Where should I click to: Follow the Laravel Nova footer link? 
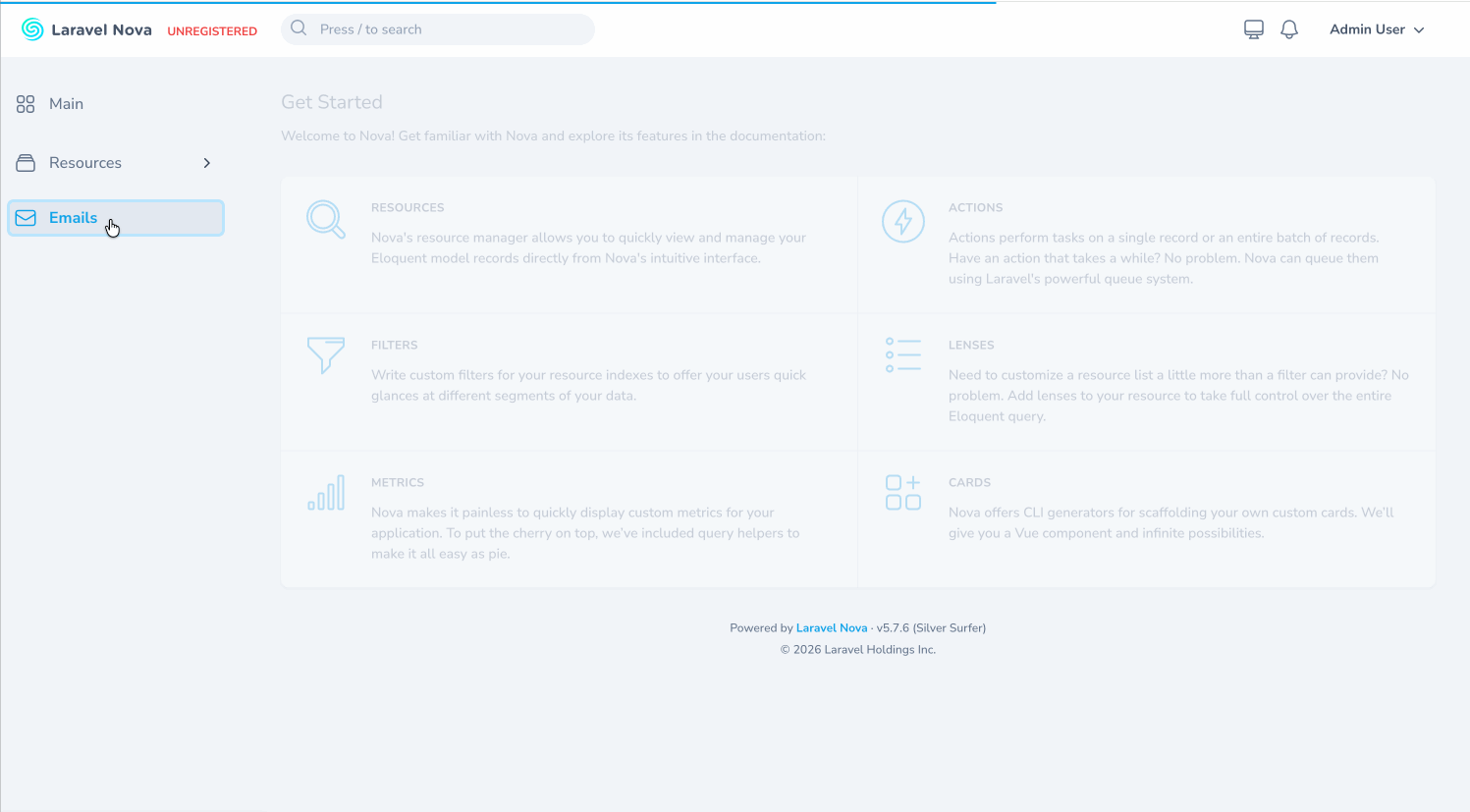coord(831,628)
